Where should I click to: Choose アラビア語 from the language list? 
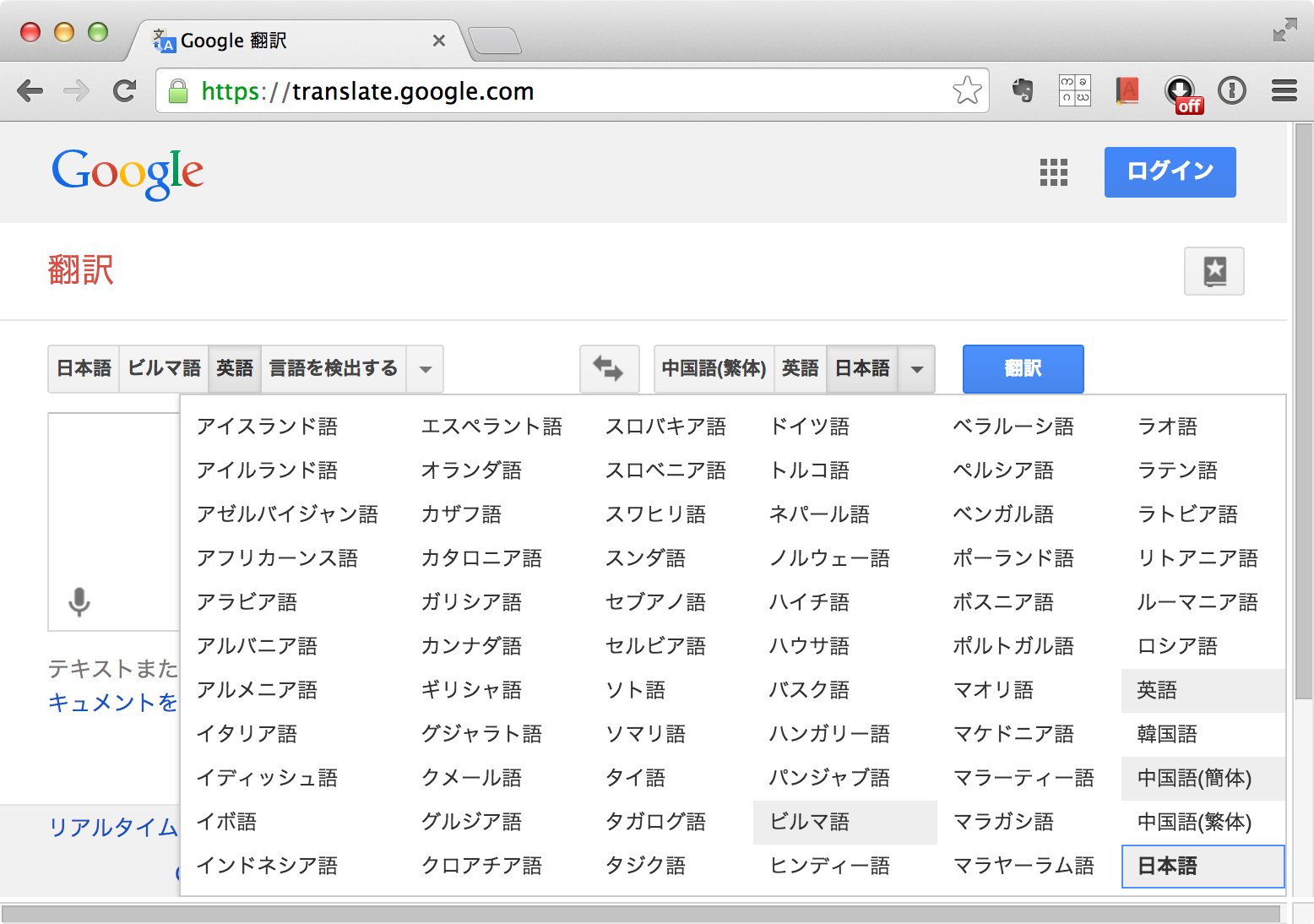coord(247,602)
